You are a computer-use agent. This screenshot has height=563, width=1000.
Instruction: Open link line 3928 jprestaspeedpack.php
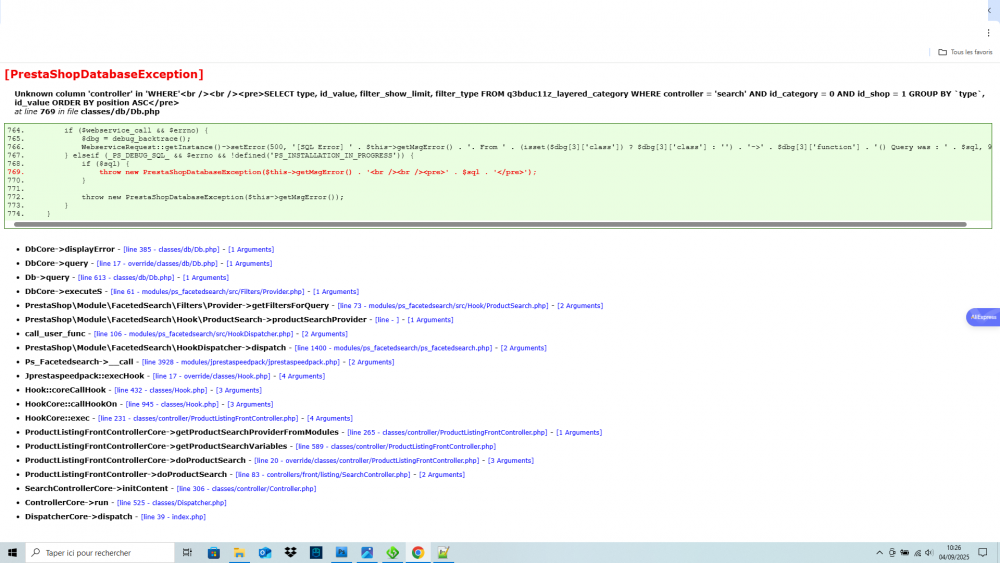(x=240, y=362)
